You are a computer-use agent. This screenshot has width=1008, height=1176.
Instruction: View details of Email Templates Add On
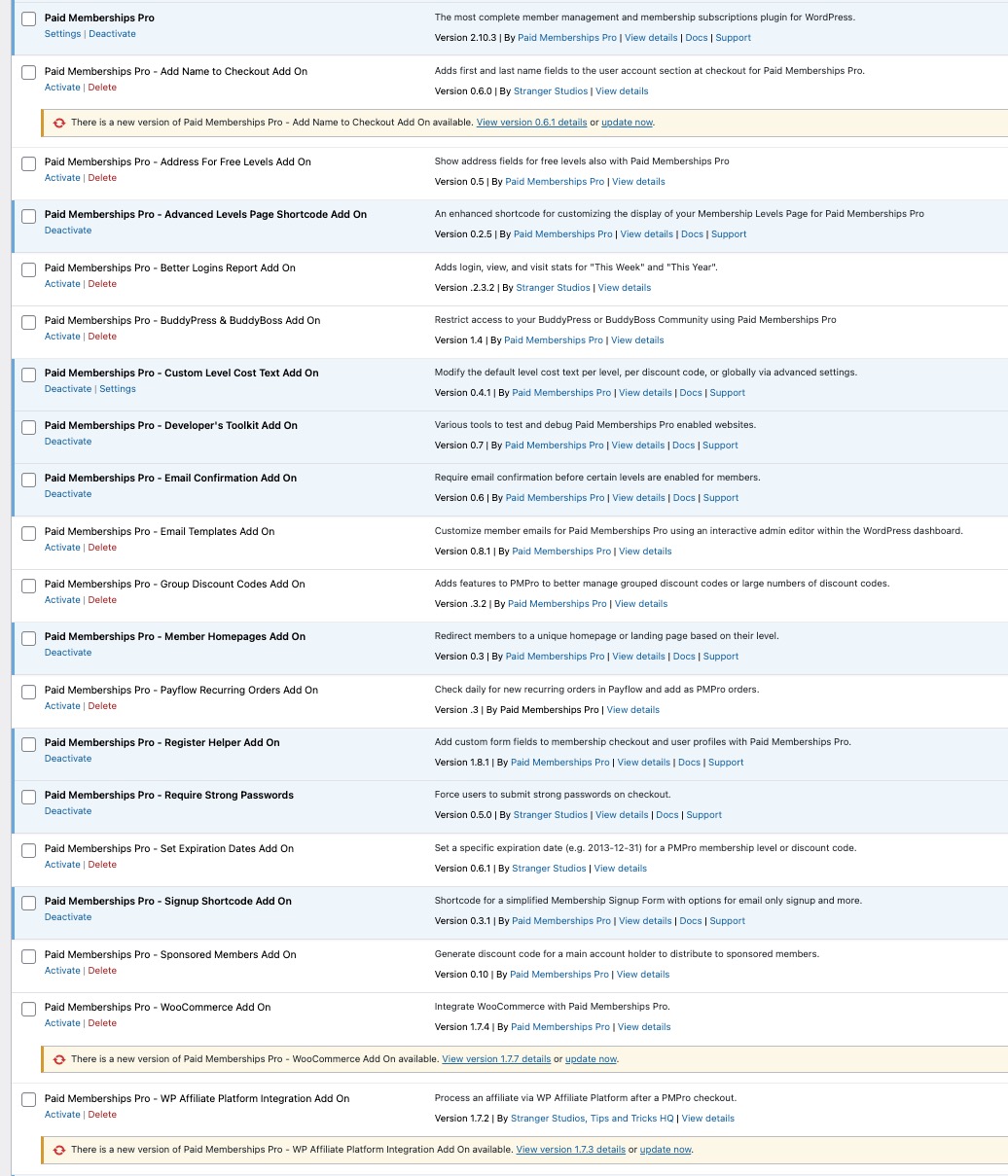pyautogui.click(x=645, y=552)
